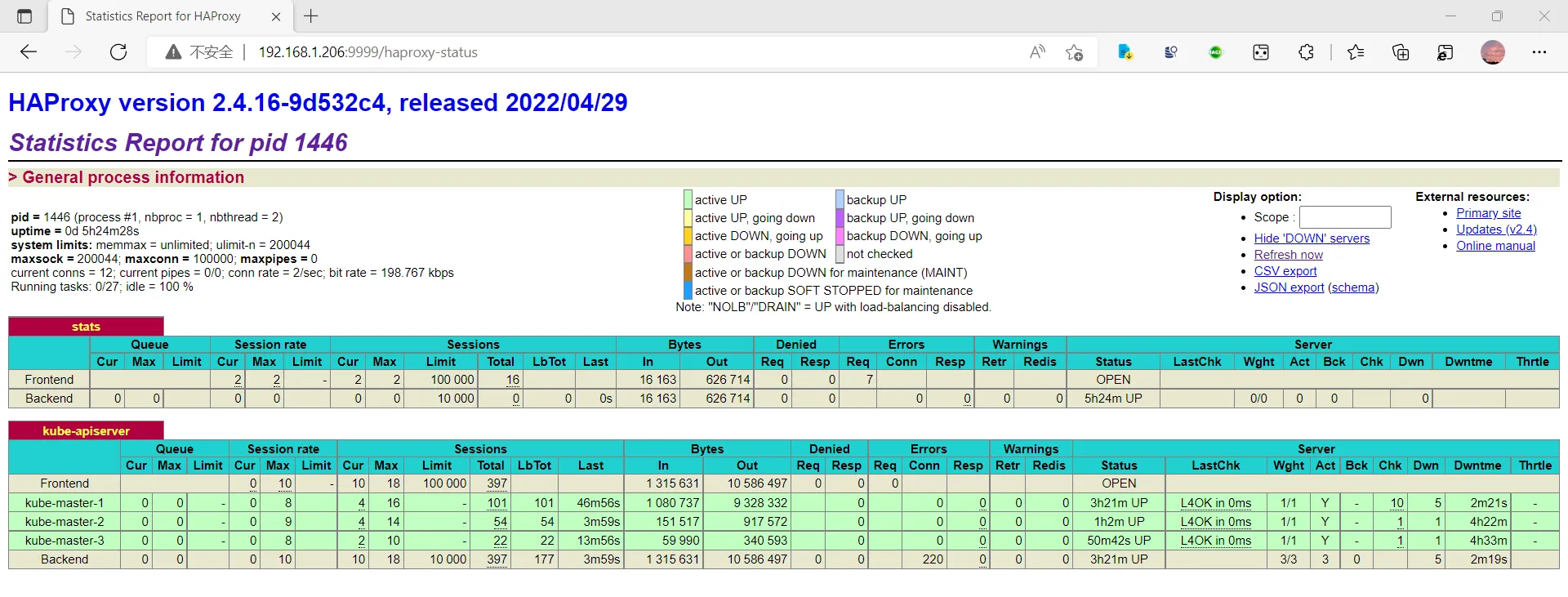Screen dimensions: 1568x597
Task: Click kube-master-2 L4OK in 0ms check
Action: pyautogui.click(x=1215, y=522)
